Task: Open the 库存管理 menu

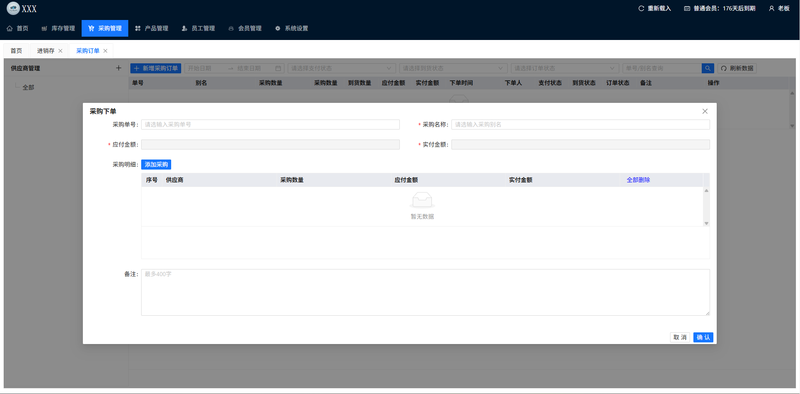Action: coord(58,29)
